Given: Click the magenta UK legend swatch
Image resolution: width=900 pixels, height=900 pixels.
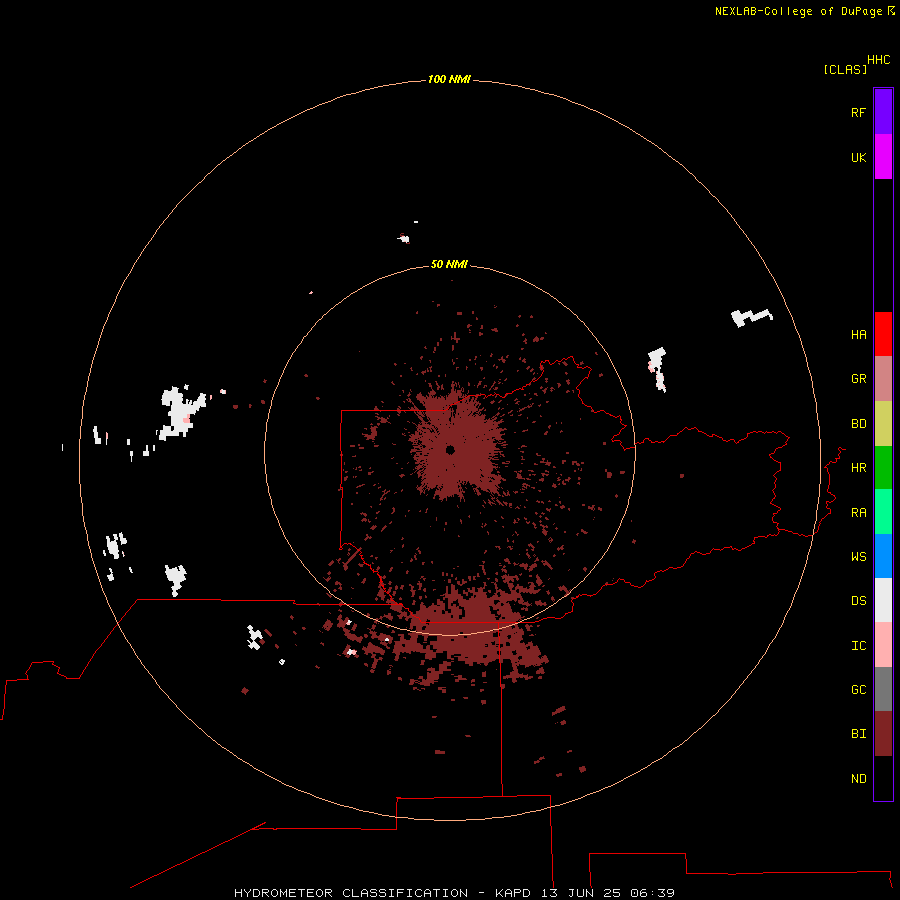Looking at the screenshot, I should [x=883, y=157].
